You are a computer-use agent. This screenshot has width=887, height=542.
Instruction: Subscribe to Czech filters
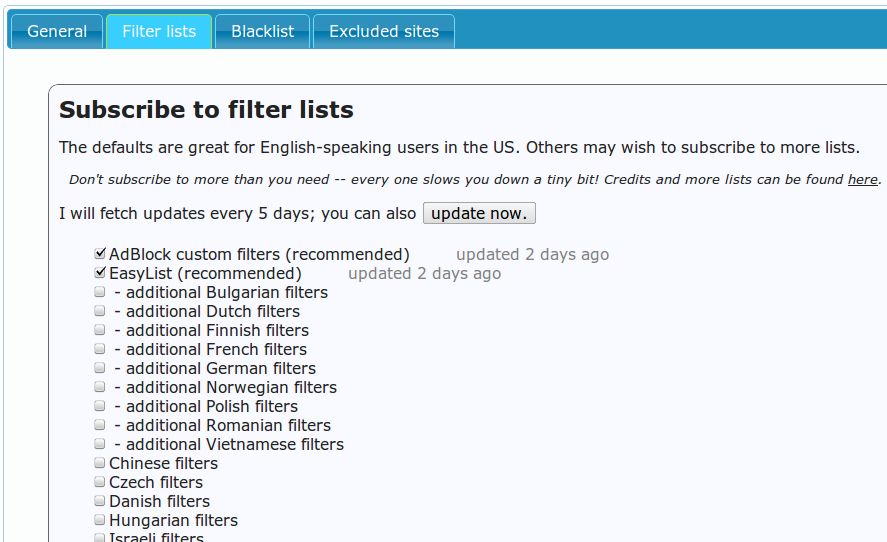coord(100,482)
